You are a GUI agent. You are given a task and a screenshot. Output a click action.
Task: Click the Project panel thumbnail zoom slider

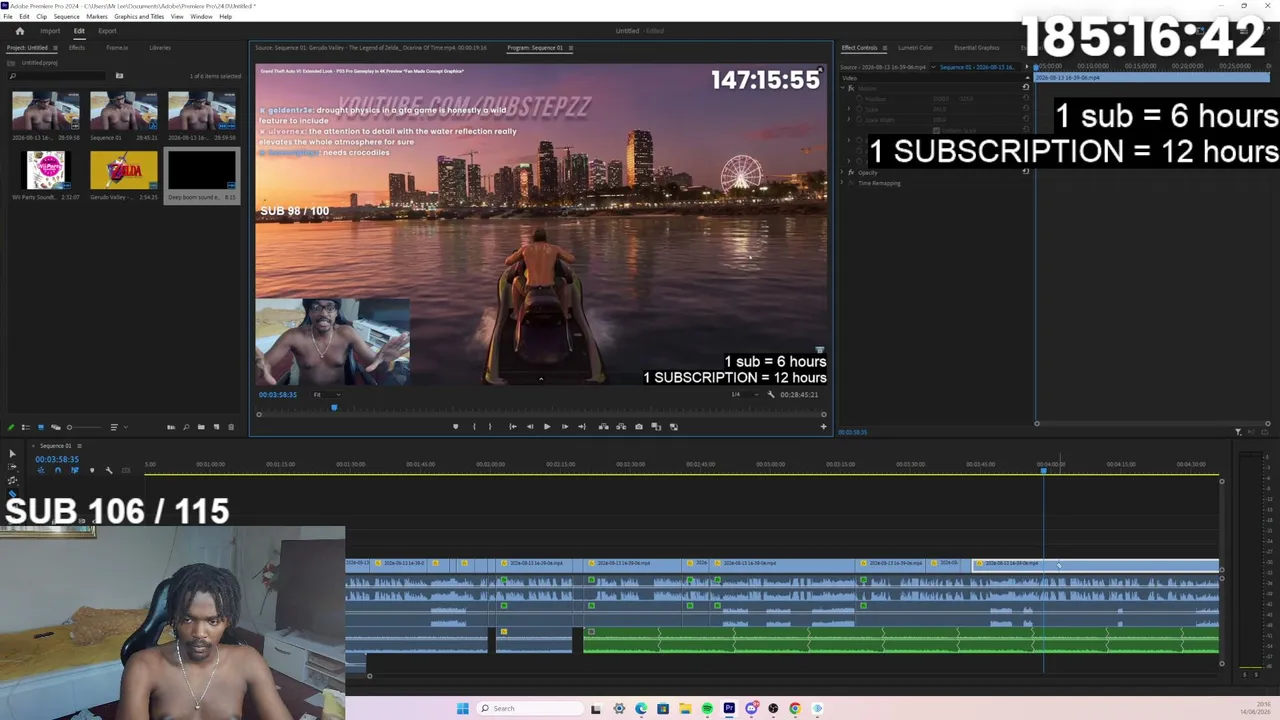click(84, 427)
